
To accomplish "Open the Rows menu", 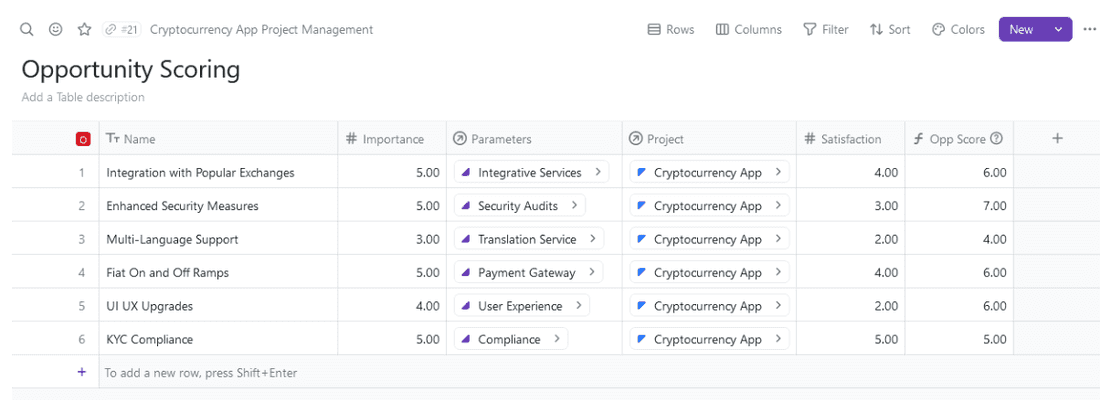I will tap(671, 30).
